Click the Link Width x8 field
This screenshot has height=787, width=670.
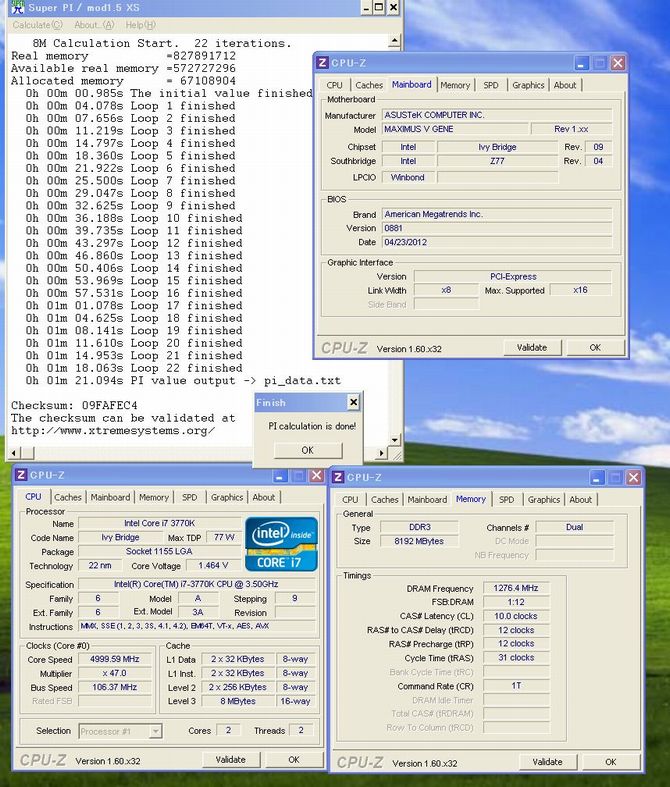[446, 290]
